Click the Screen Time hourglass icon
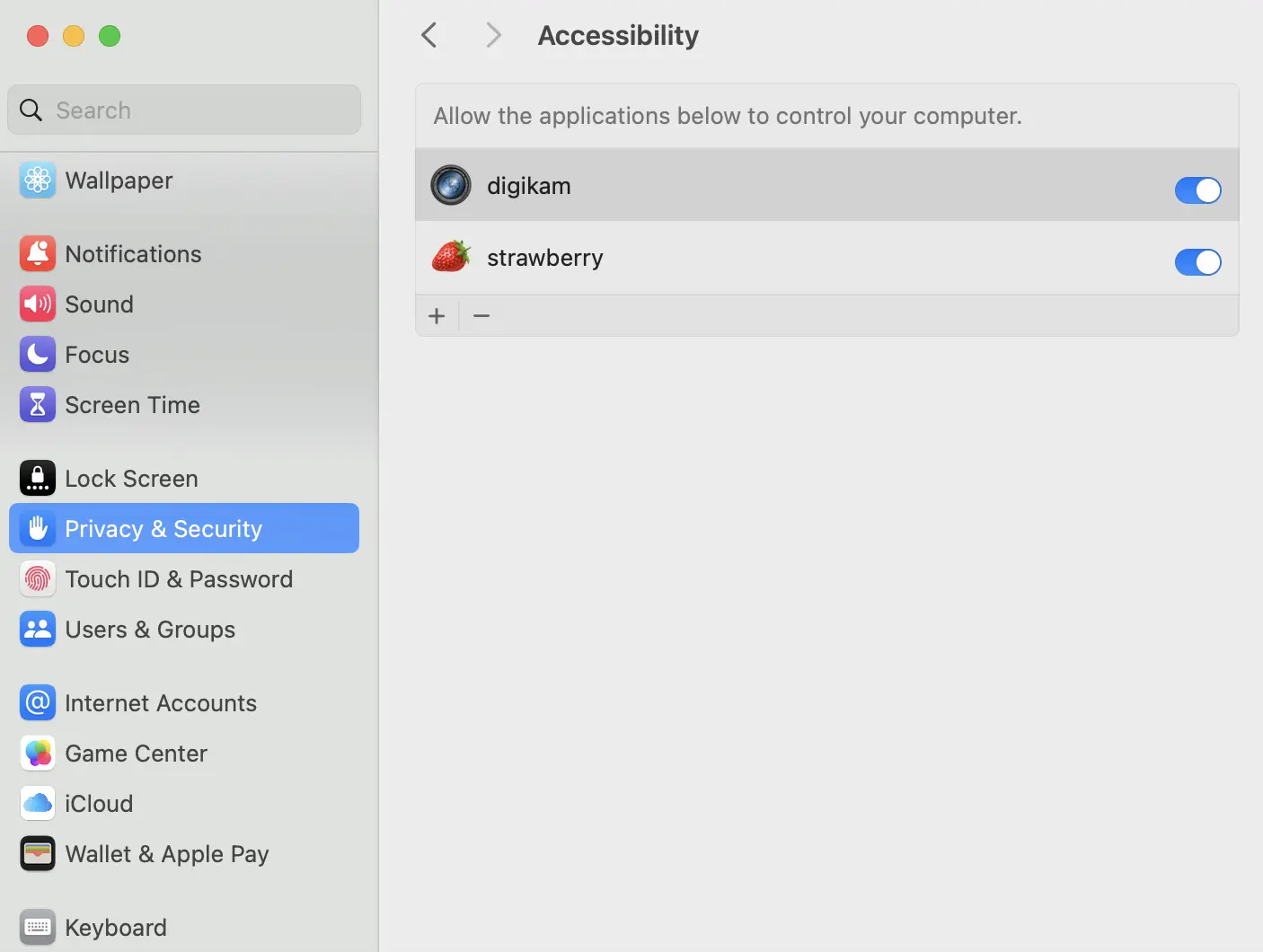Image resolution: width=1263 pixels, height=952 pixels. click(38, 405)
